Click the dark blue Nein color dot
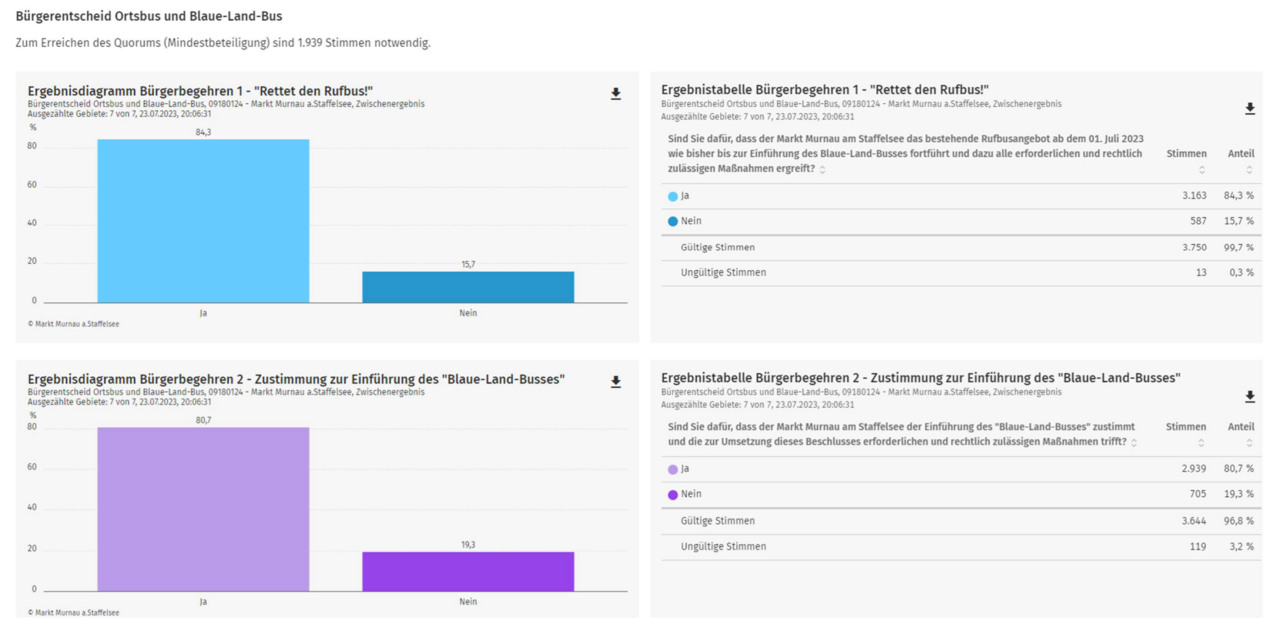 (673, 221)
